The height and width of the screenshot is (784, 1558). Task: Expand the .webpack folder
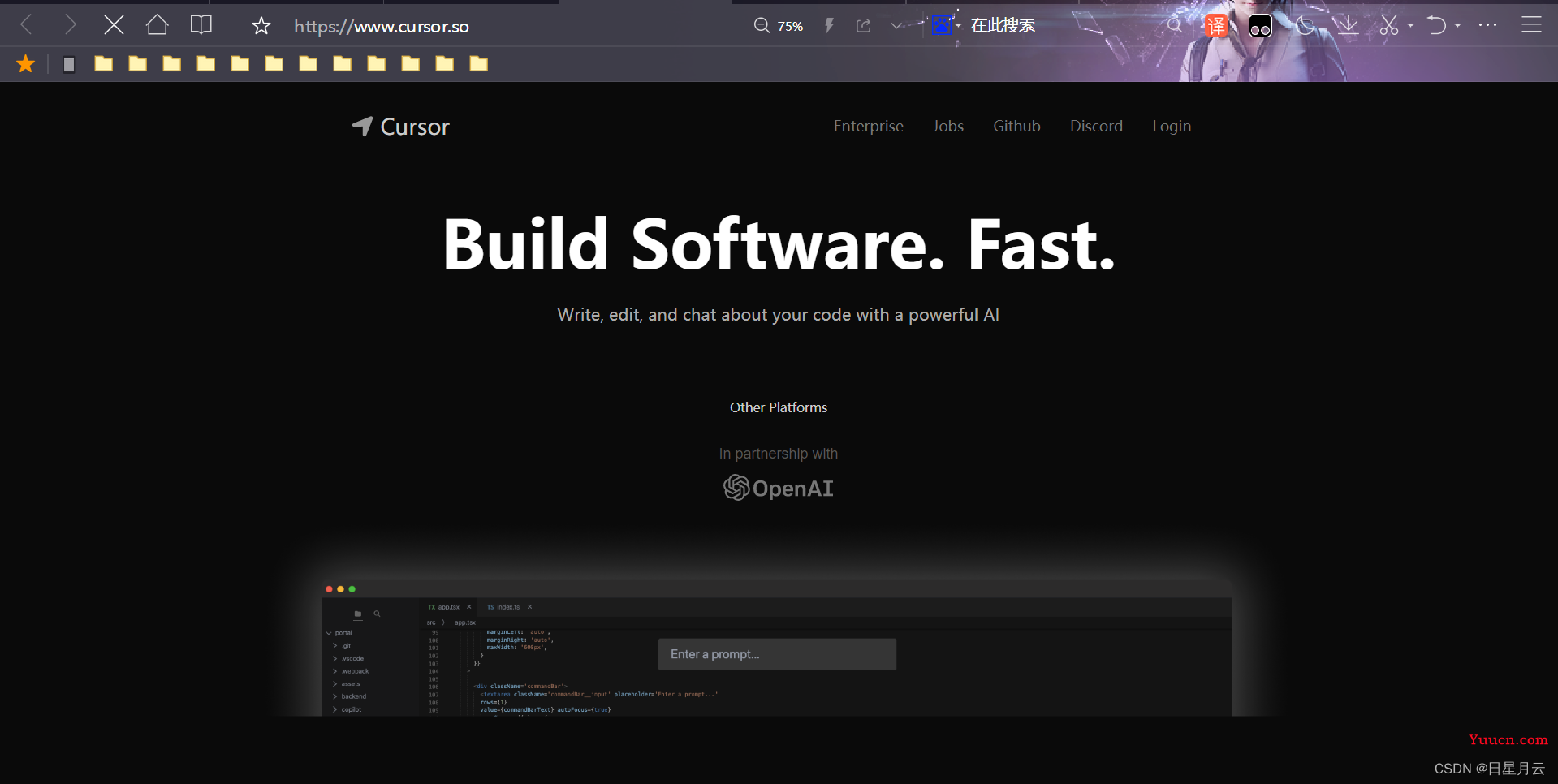coord(351,671)
